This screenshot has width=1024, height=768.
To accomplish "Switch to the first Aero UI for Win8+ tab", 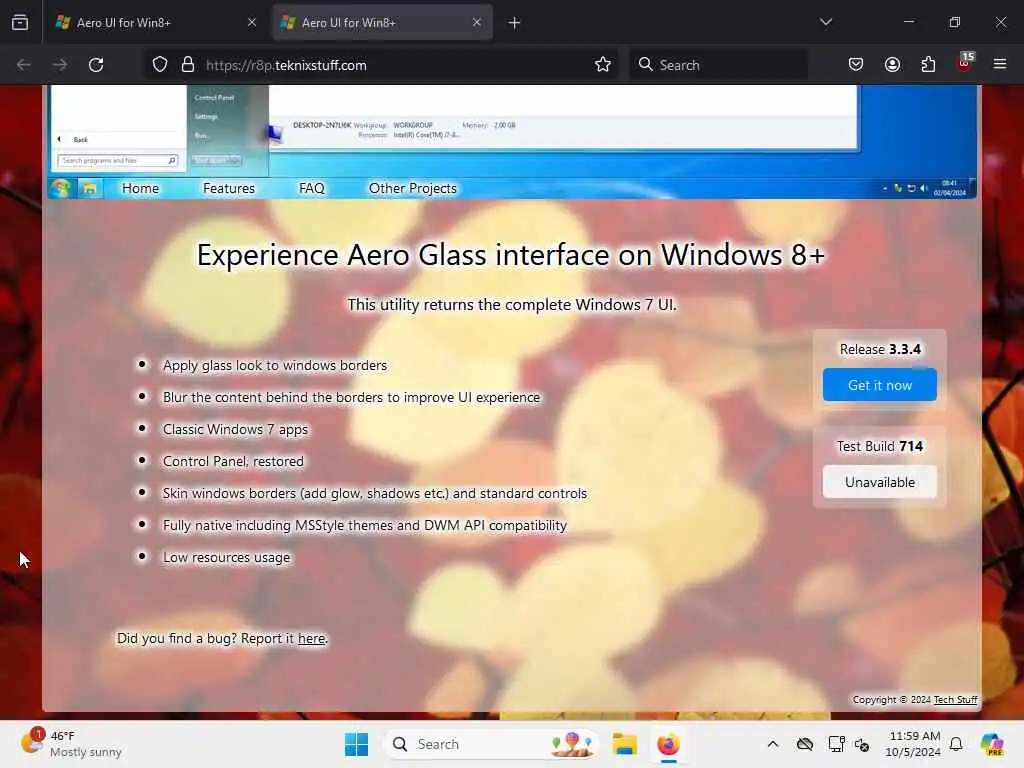I will click(x=156, y=22).
